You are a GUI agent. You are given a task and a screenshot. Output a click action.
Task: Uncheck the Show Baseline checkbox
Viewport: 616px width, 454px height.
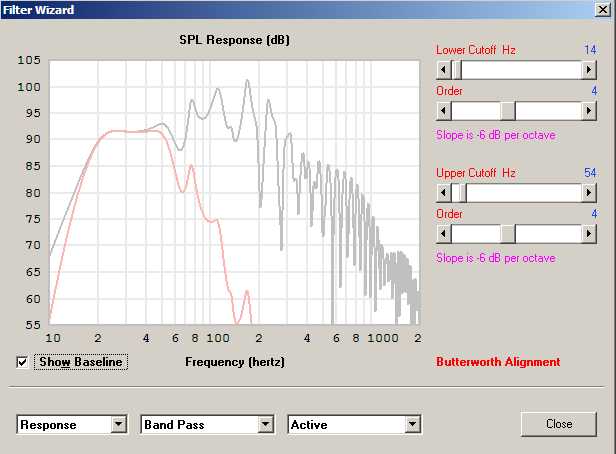point(22,362)
